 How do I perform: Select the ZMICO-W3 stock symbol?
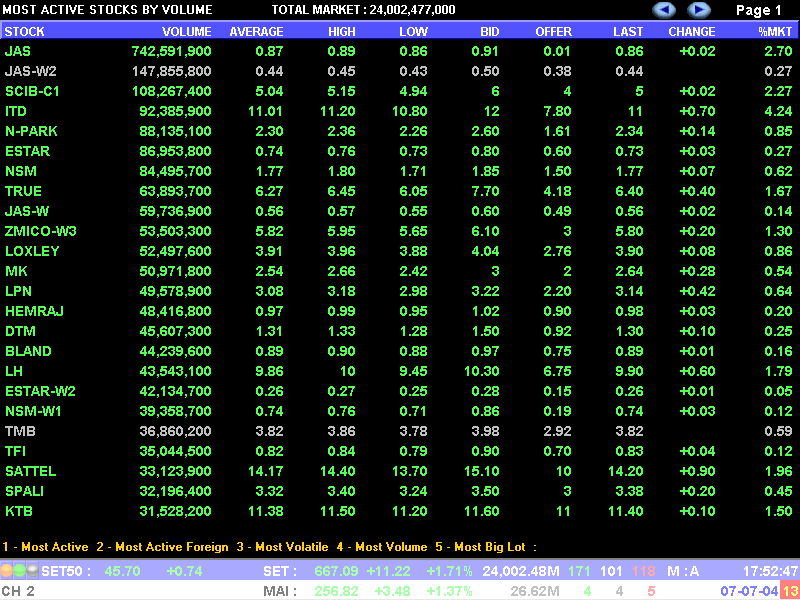pos(41,231)
